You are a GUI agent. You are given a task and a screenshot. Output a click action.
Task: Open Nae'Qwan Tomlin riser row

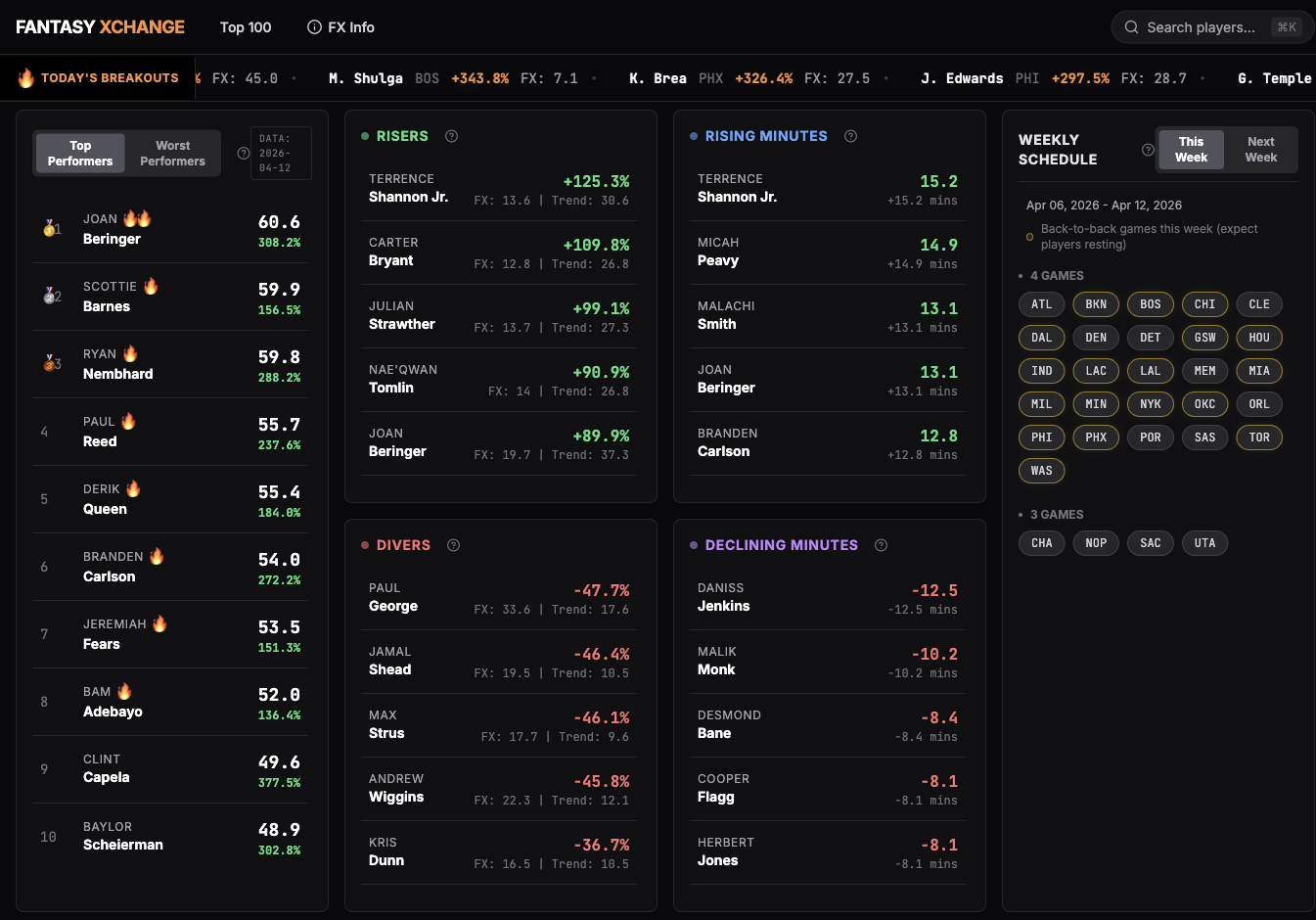(x=499, y=380)
